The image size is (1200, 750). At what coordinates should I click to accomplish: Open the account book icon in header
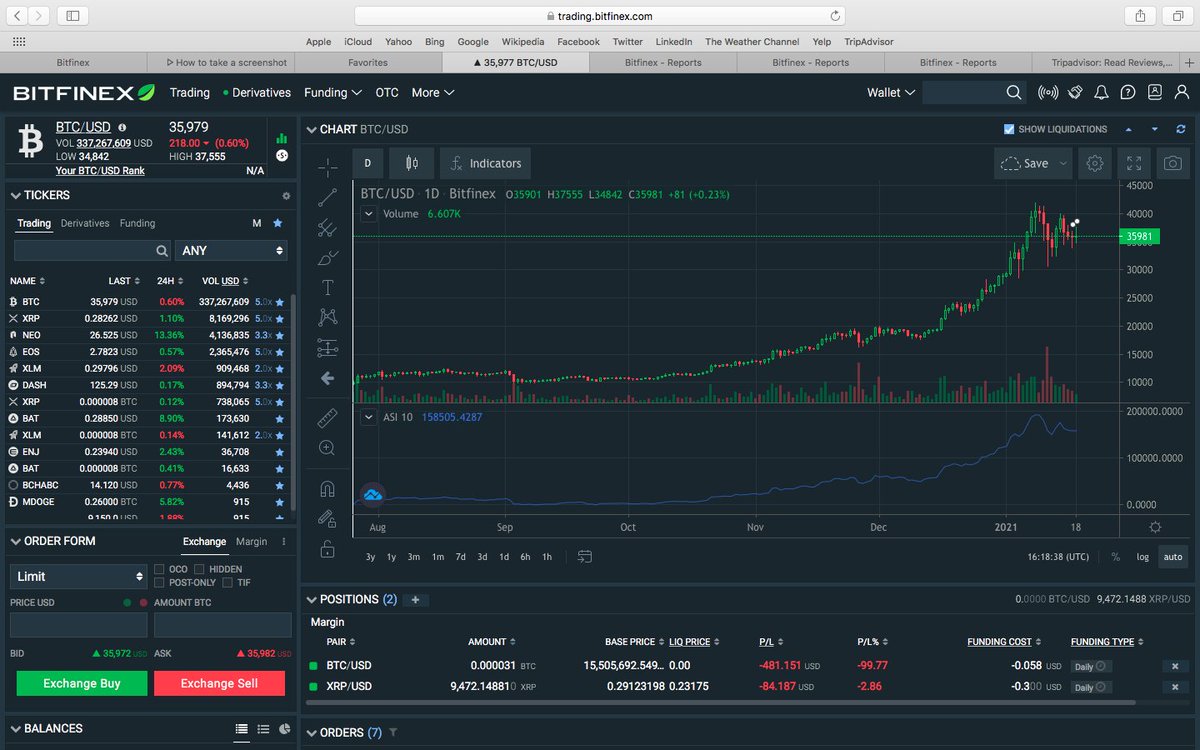1155,92
